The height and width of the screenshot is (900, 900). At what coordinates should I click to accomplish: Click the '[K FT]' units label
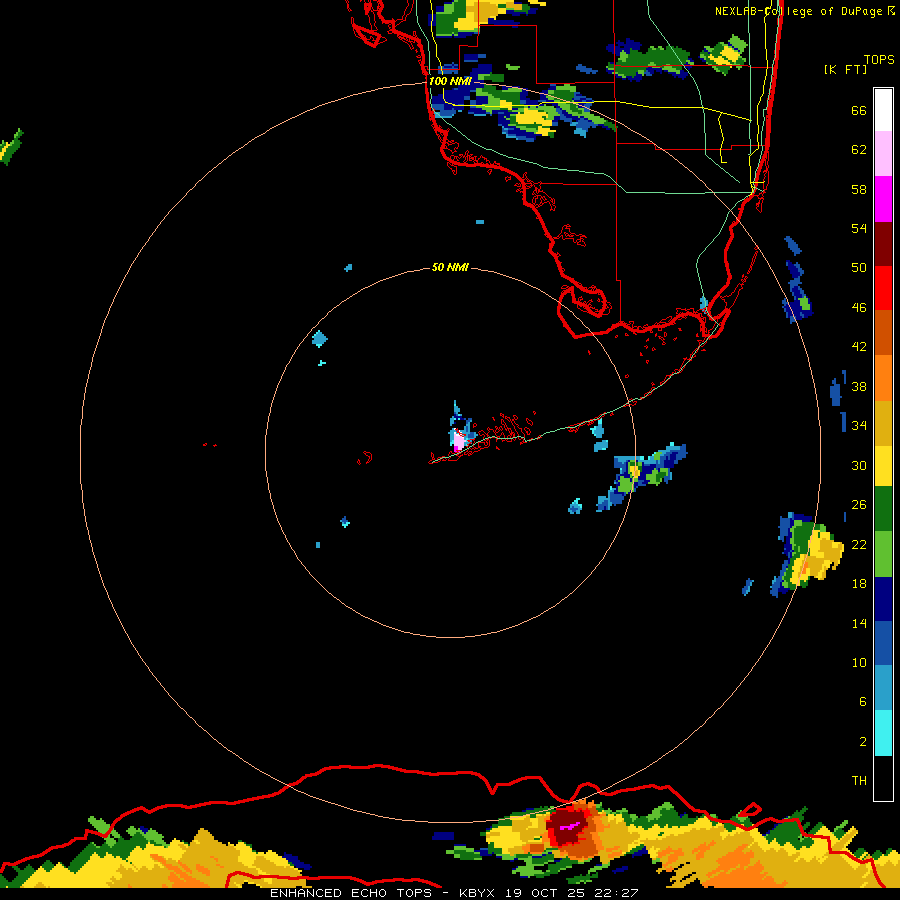click(845, 69)
